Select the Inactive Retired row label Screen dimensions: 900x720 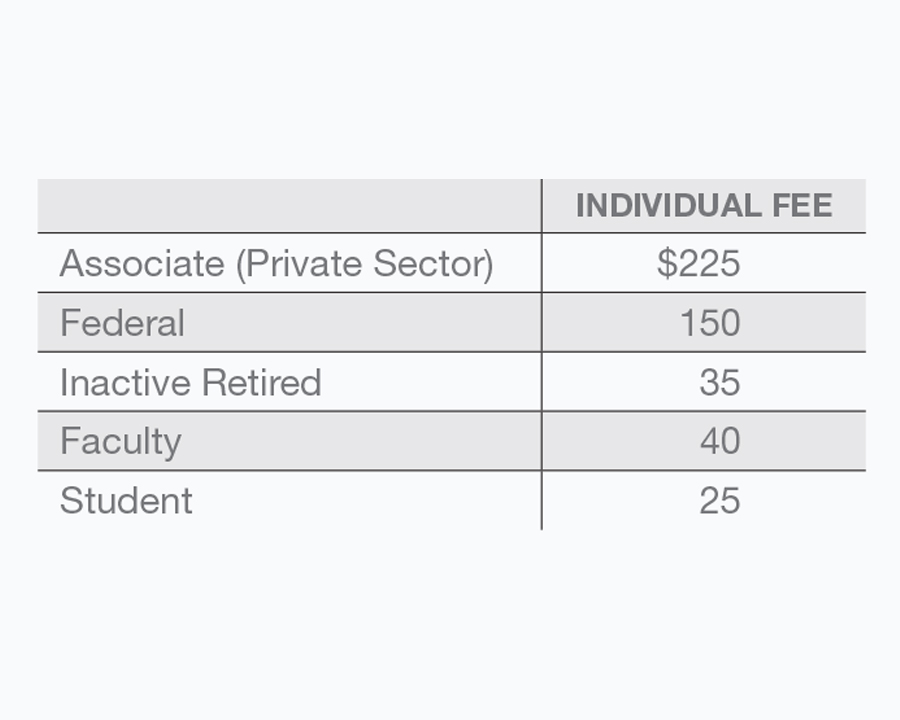tap(190, 382)
